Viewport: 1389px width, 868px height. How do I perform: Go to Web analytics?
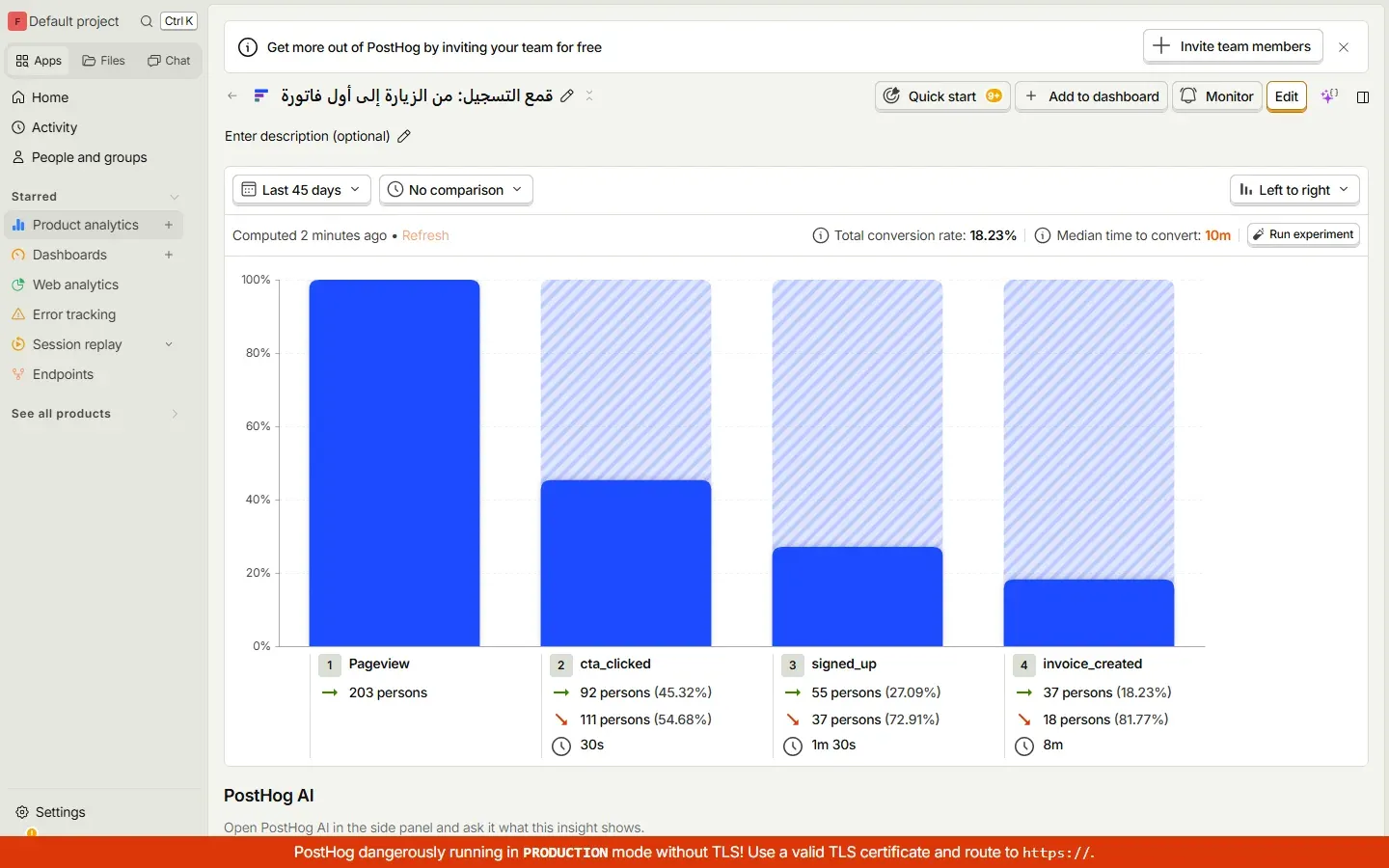(x=94, y=285)
